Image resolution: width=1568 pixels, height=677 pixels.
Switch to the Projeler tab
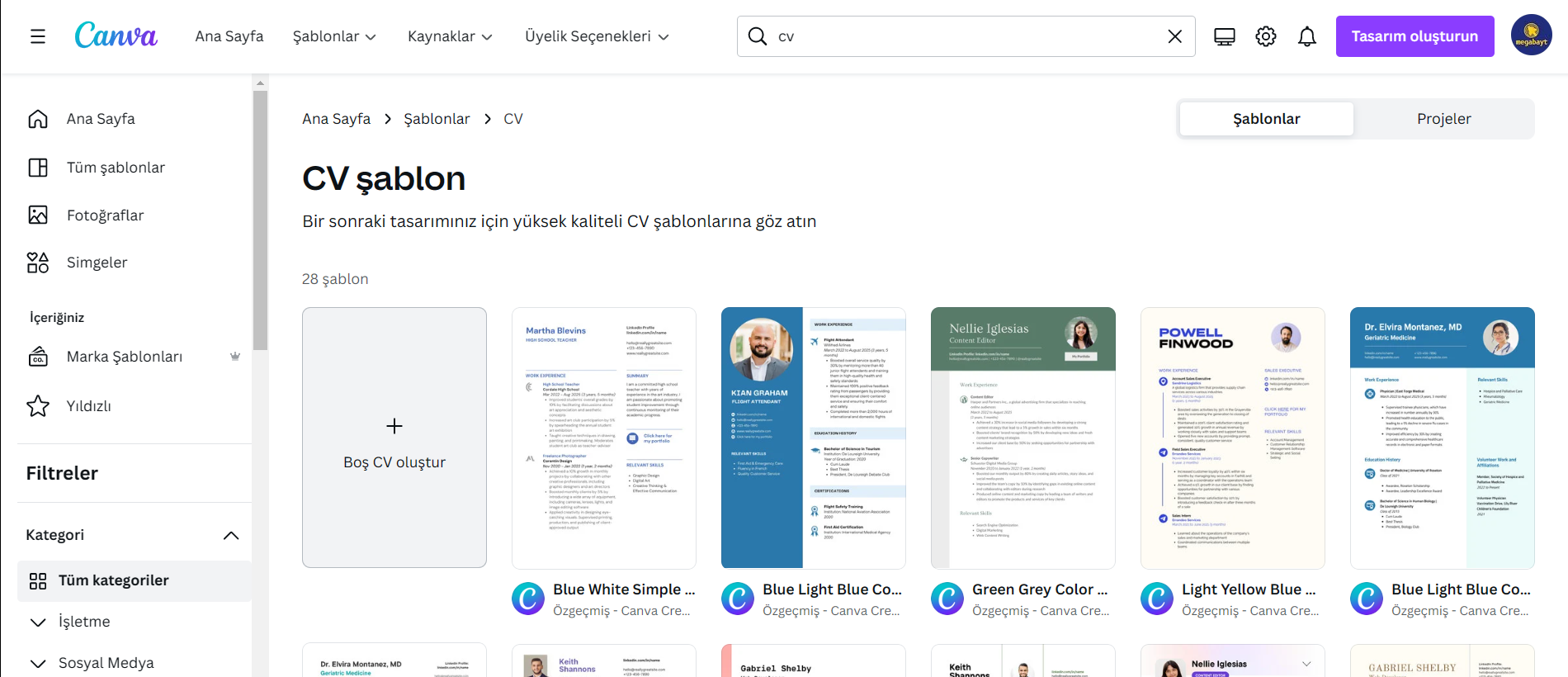(x=1443, y=119)
